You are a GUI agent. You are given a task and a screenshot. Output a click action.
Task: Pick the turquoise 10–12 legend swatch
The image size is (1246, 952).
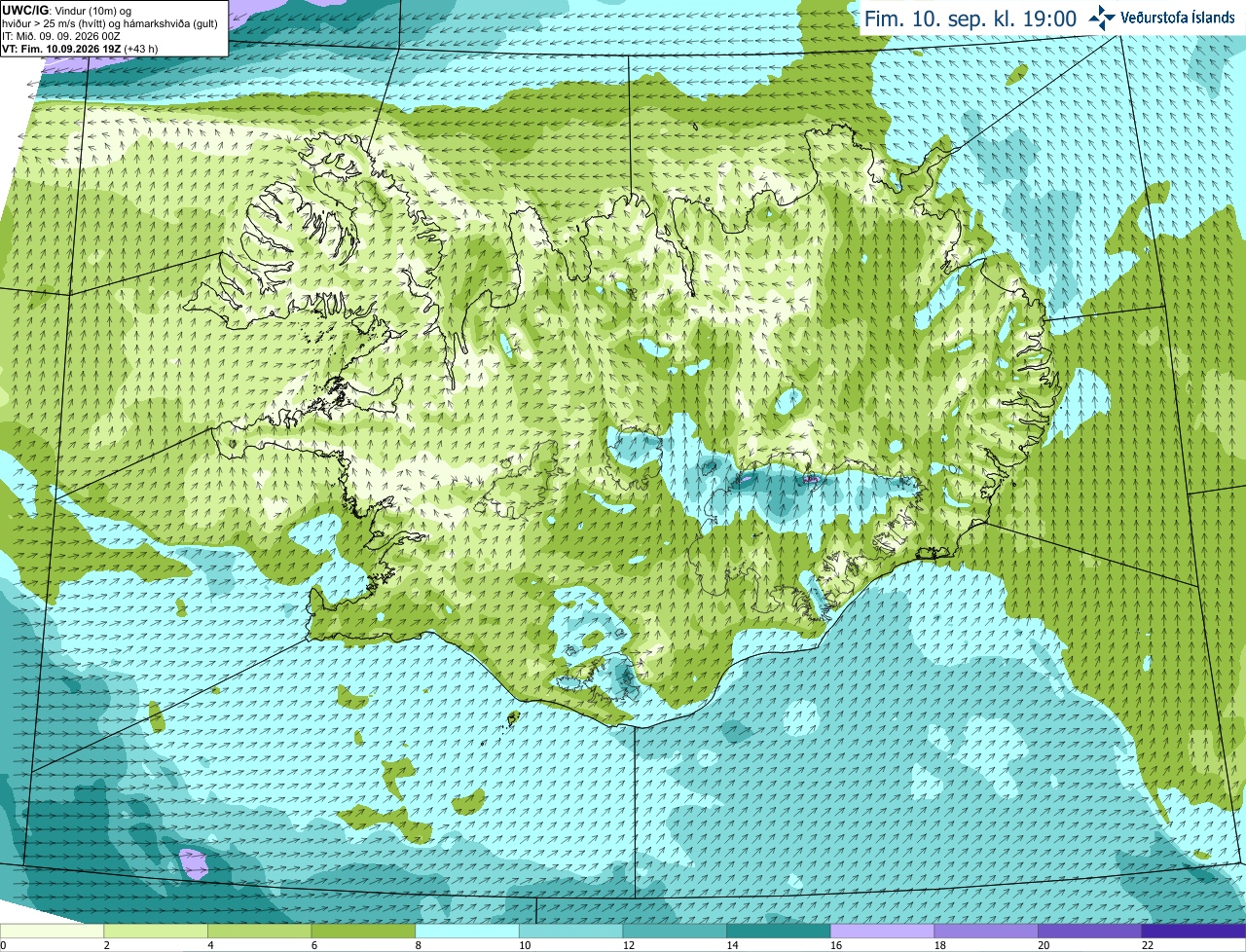(571, 932)
